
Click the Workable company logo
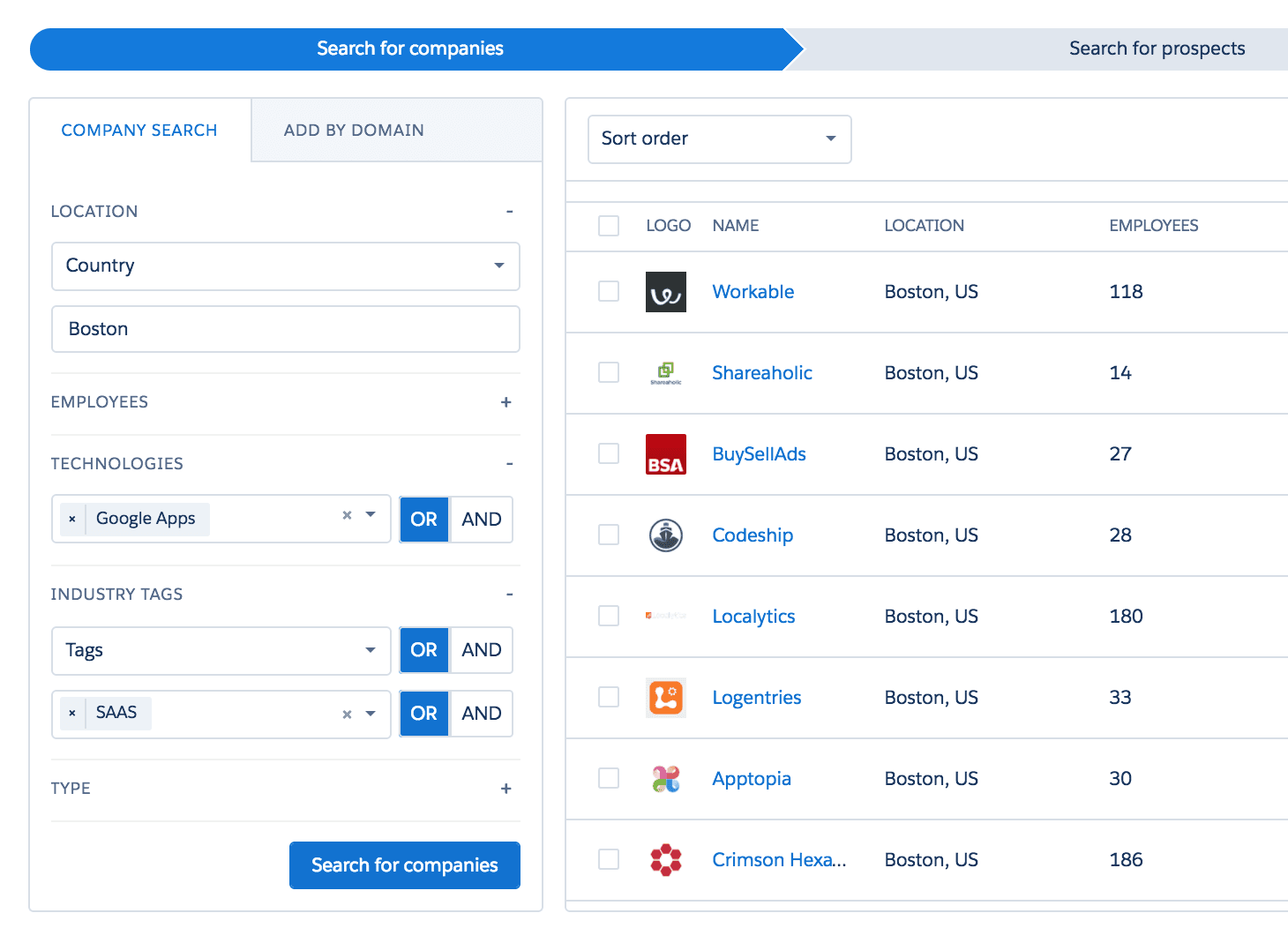click(x=666, y=292)
